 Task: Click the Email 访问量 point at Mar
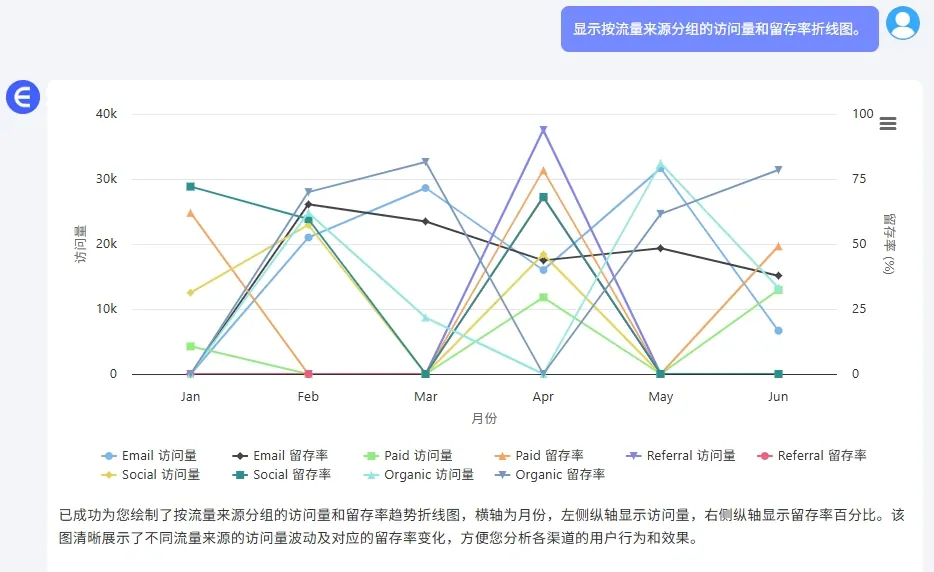(425, 188)
